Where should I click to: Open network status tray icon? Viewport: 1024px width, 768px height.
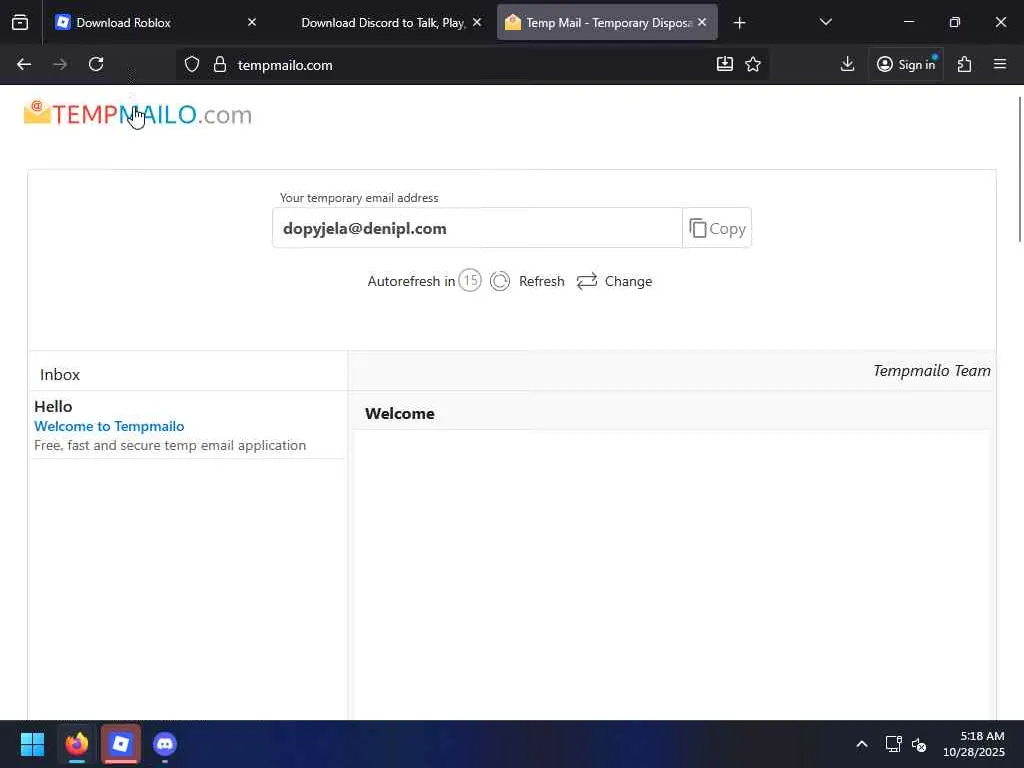(x=893, y=744)
